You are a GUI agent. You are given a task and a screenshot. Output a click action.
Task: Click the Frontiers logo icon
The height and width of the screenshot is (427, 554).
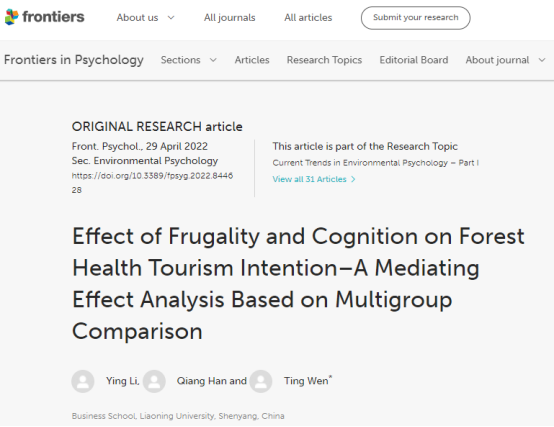click(11, 17)
